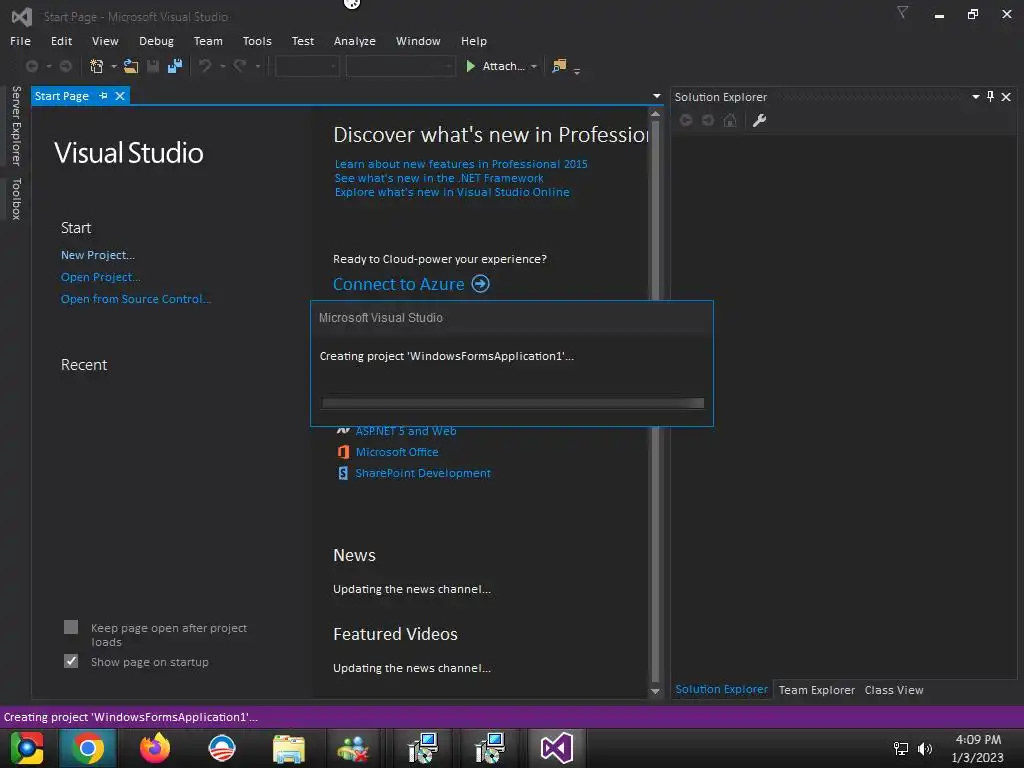Expand the New Project dropdown arrow
The height and width of the screenshot is (768, 1024).
click(x=114, y=67)
